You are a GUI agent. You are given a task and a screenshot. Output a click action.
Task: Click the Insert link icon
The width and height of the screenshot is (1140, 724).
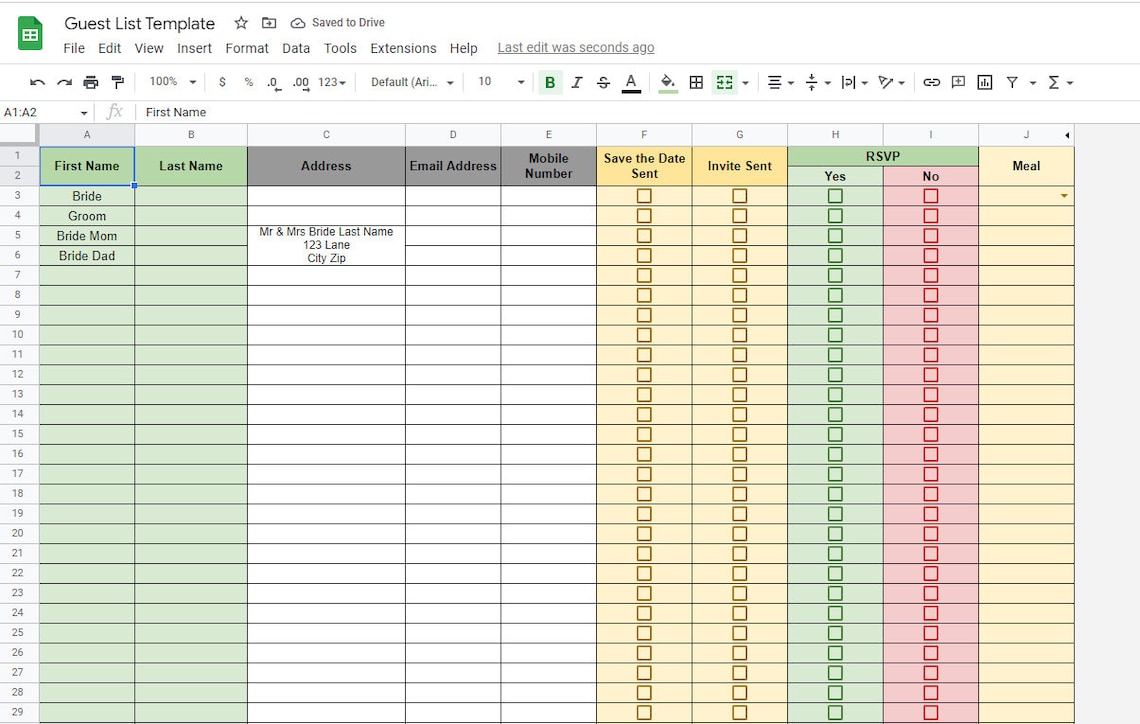point(931,82)
